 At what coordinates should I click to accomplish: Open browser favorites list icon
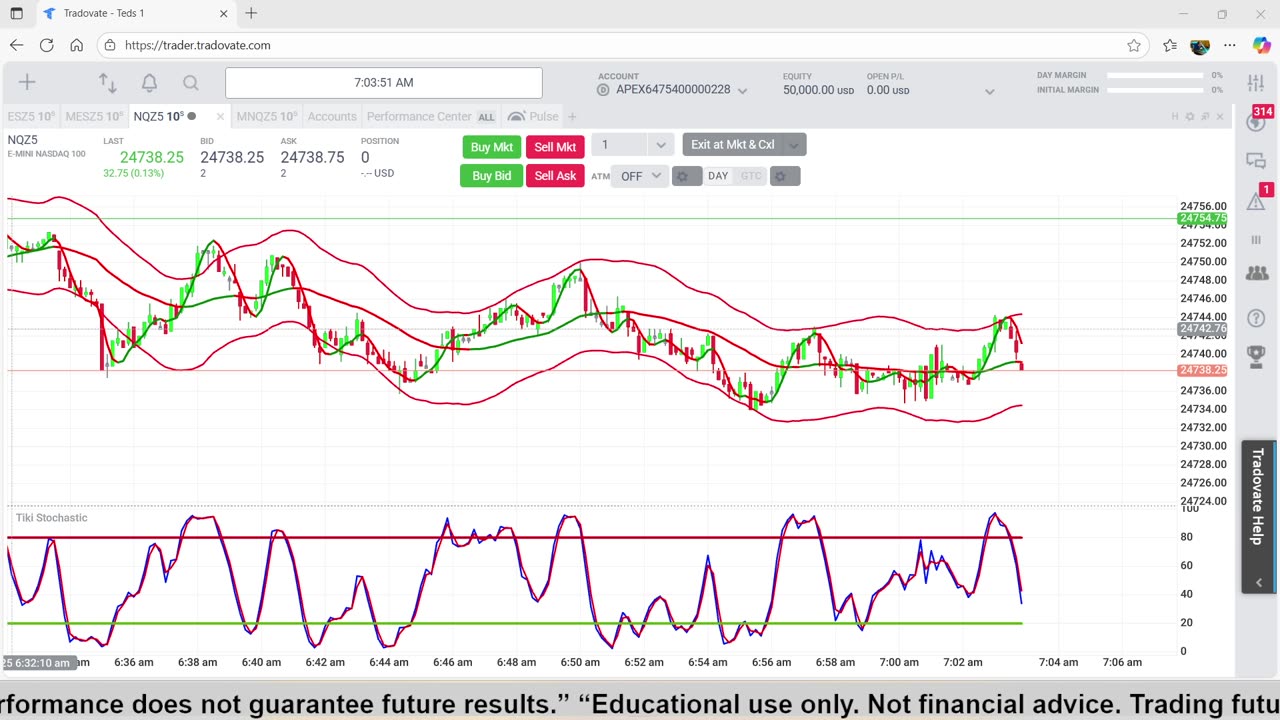tap(1170, 45)
